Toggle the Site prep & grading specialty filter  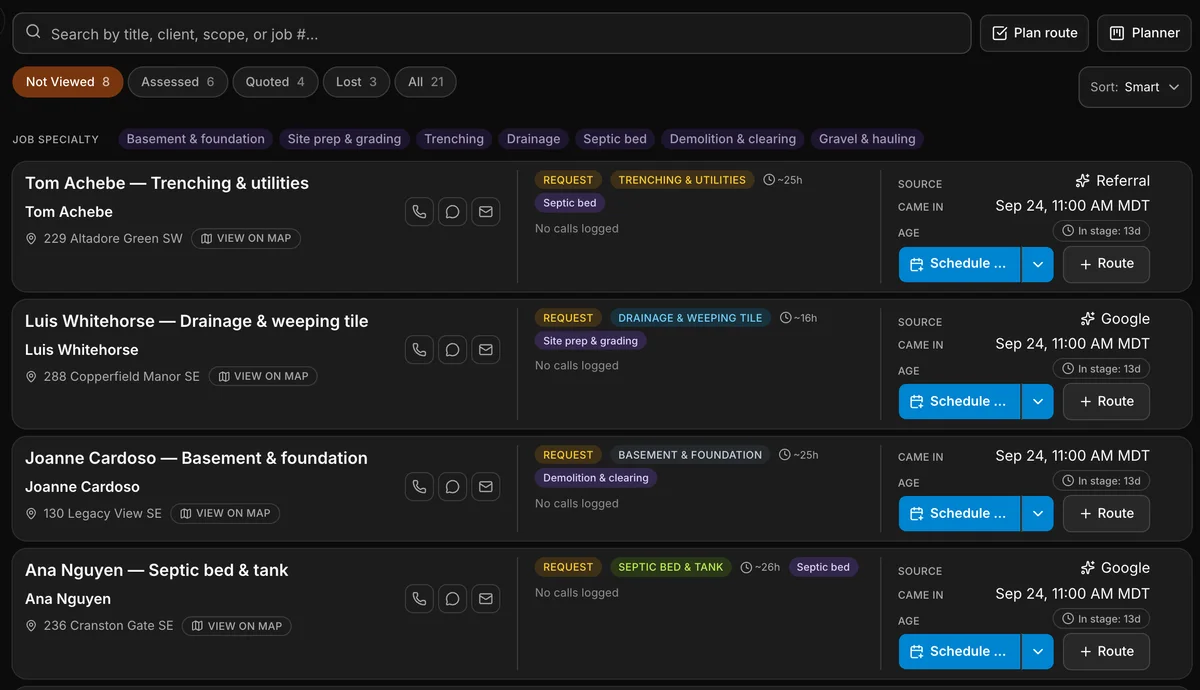(x=344, y=139)
